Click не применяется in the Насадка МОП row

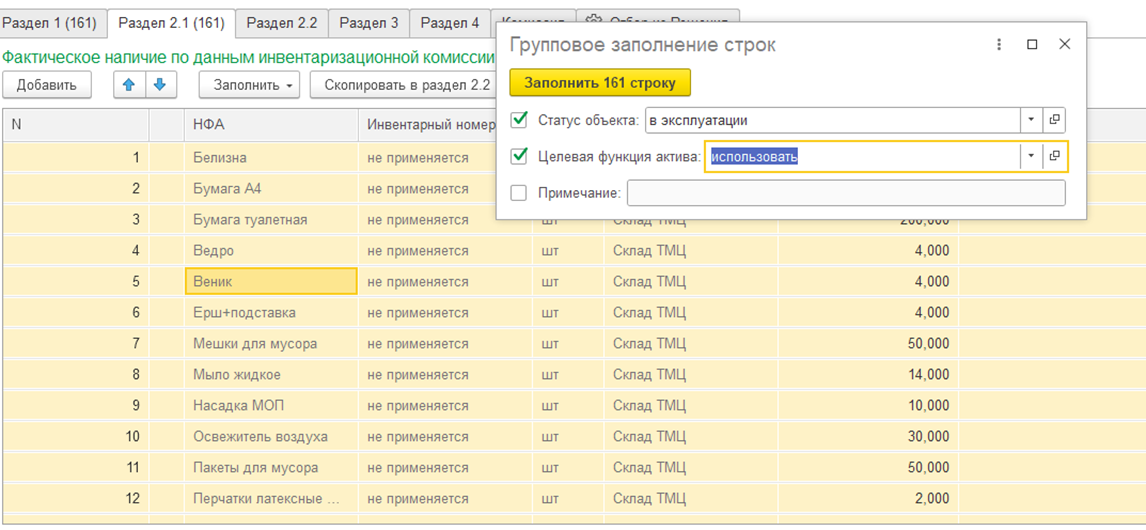[445, 406]
